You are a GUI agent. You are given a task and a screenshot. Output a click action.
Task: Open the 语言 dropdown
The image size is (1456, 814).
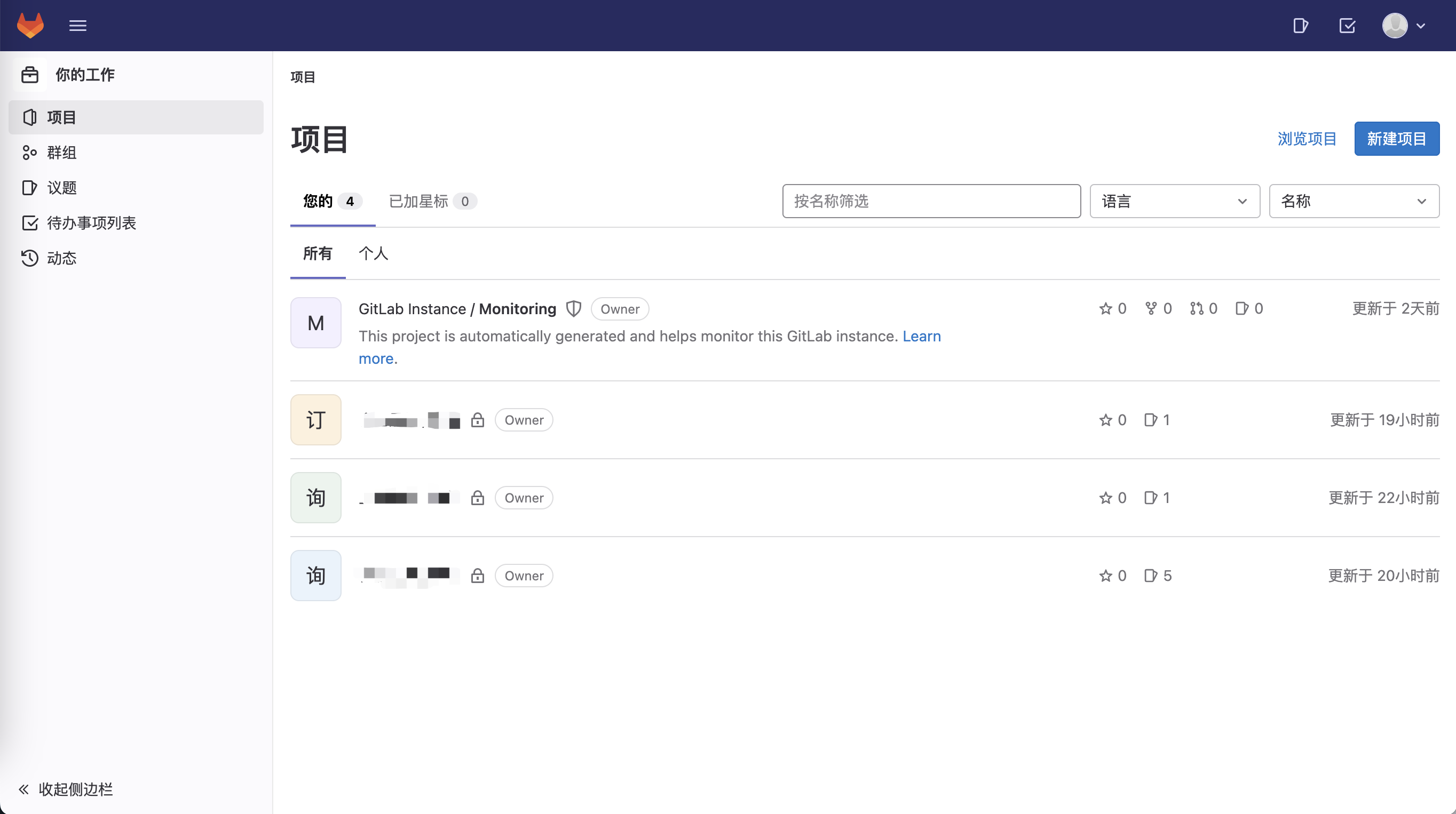click(1175, 201)
